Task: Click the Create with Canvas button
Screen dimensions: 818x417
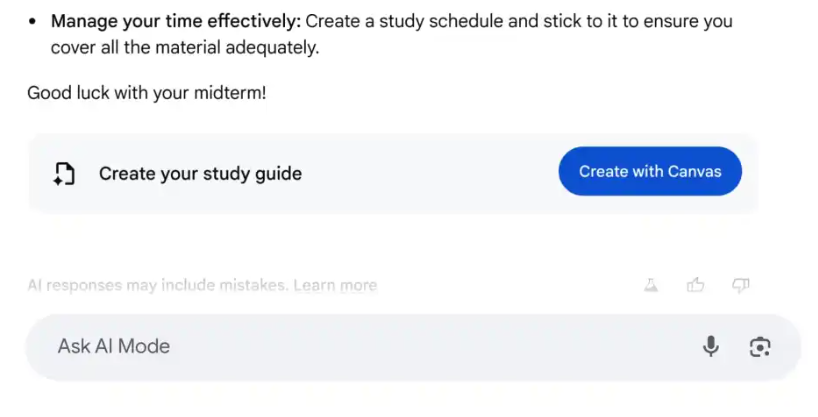Action: (649, 171)
